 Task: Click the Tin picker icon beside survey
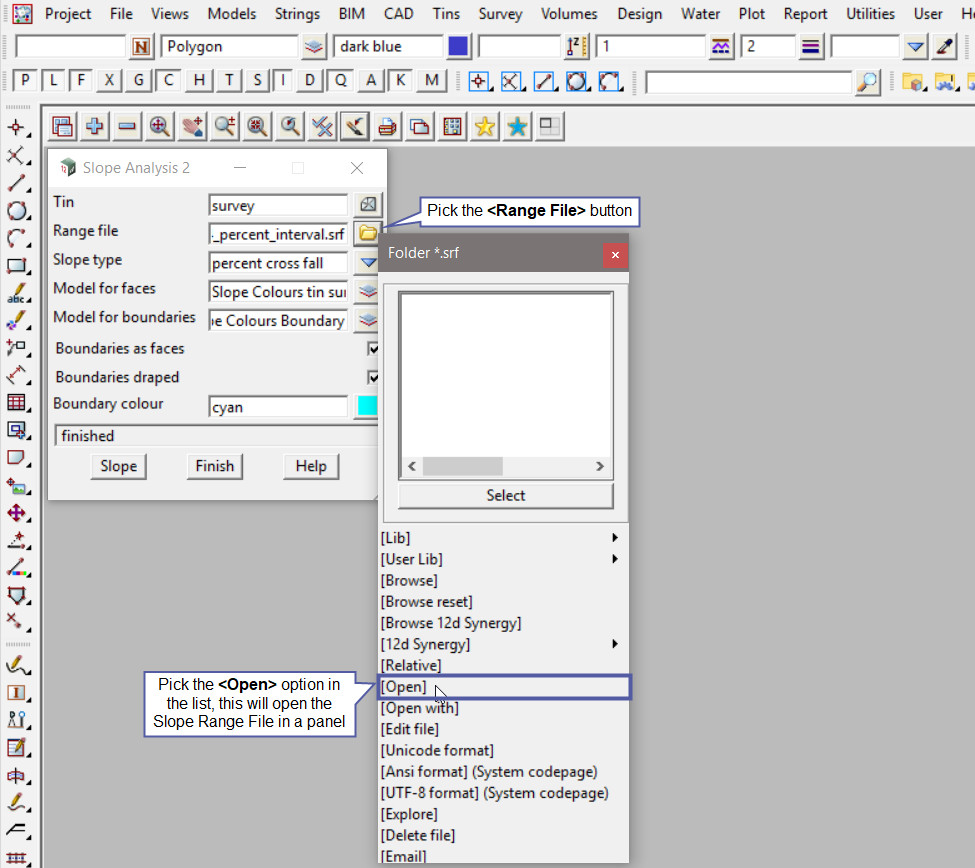point(368,205)
